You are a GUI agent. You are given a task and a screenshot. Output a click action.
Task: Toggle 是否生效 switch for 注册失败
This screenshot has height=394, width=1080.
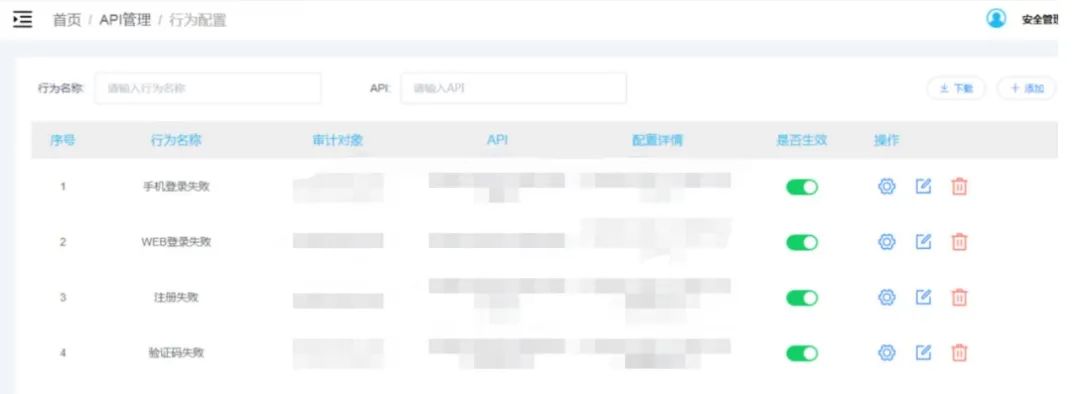pyautogui.click(x=802, y=298)
